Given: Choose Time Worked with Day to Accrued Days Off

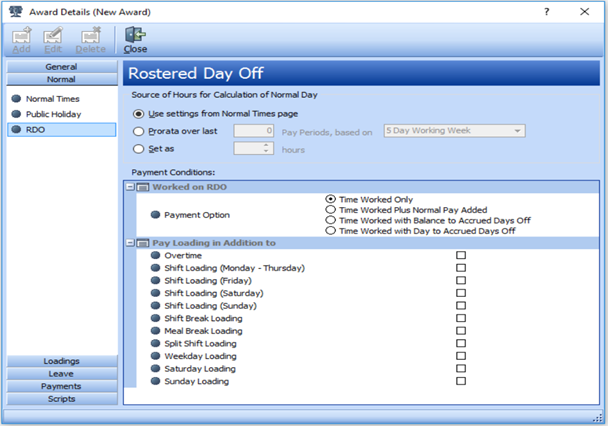Looking at the screenshot, I should coord(330,231).
